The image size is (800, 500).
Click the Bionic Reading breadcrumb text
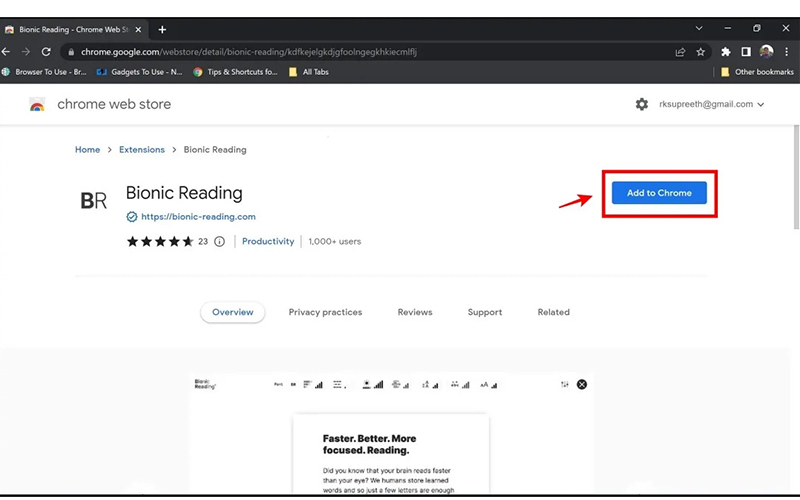[215, 149]
